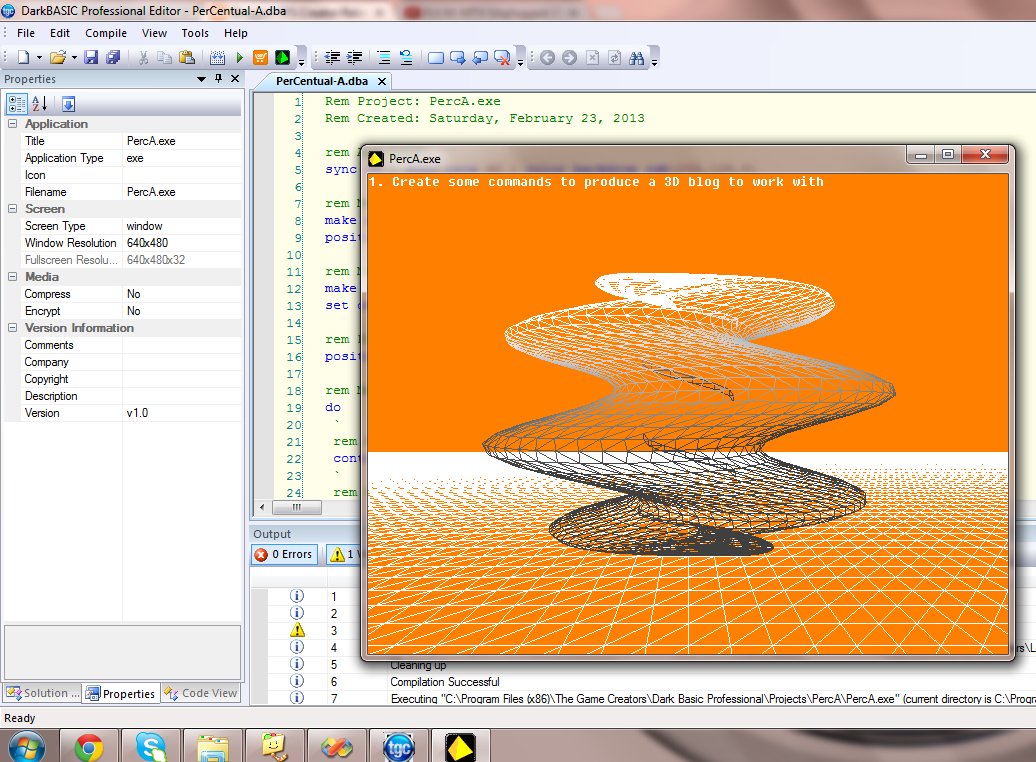
Task: Toggle the Properties panel auto-hide pin
Action: coord(218,79)
